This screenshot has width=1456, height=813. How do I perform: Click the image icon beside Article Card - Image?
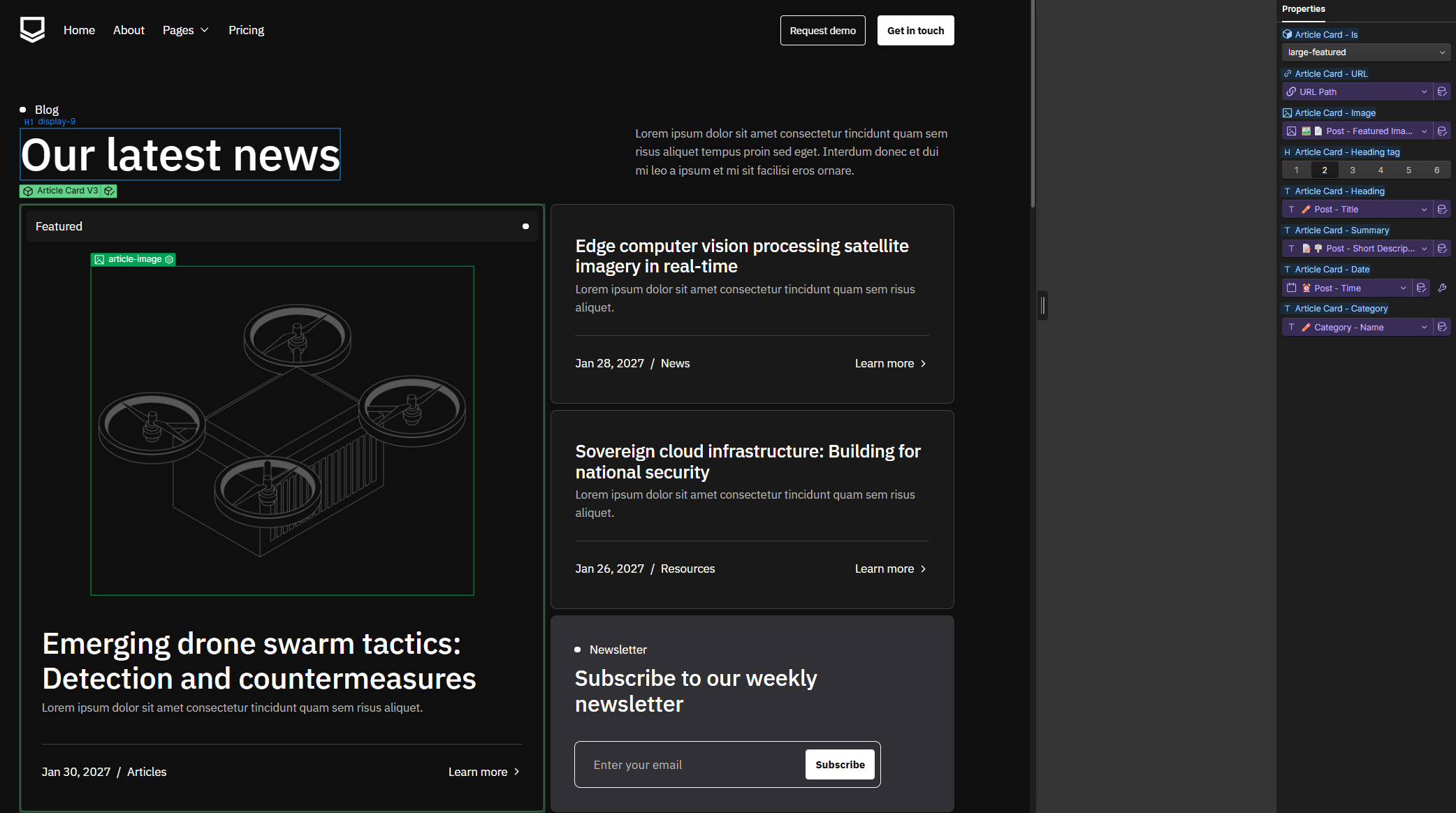coord(1287,112)
